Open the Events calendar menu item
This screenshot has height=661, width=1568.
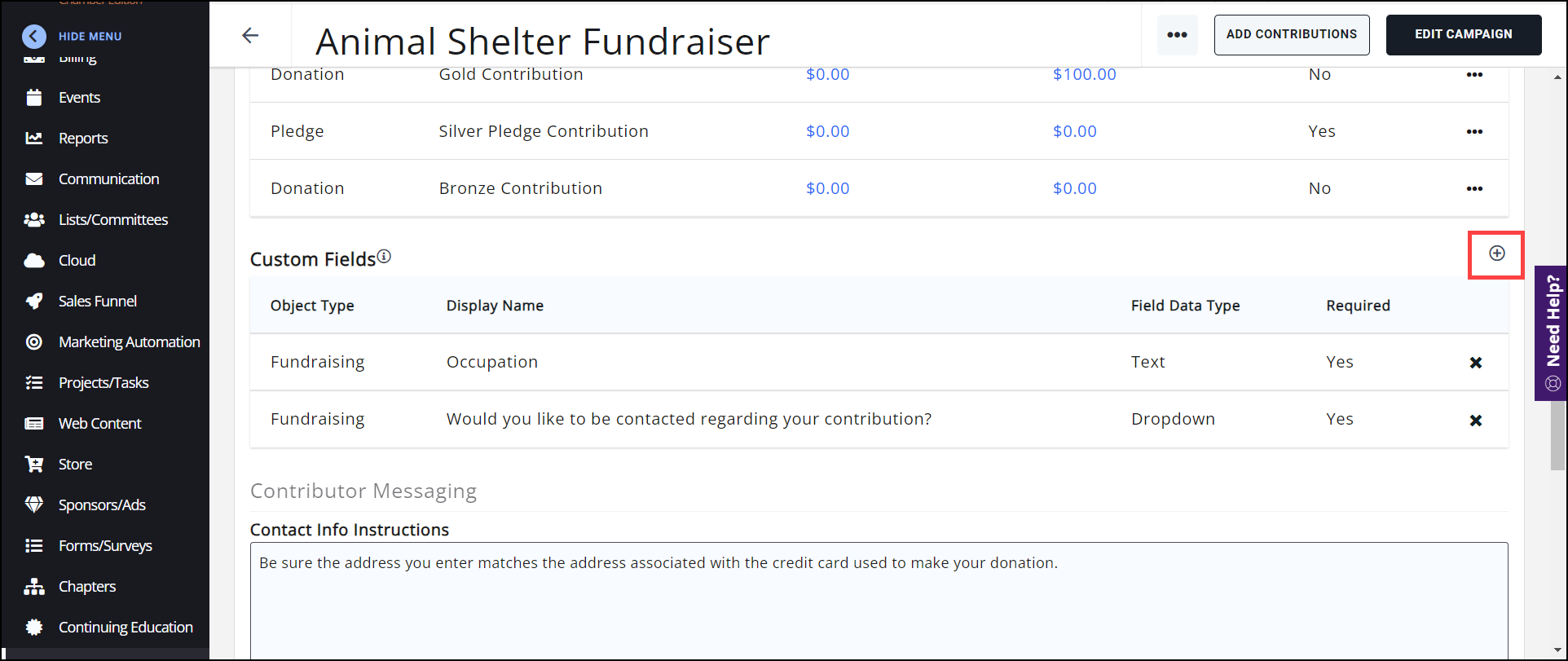tap(34, 98)
